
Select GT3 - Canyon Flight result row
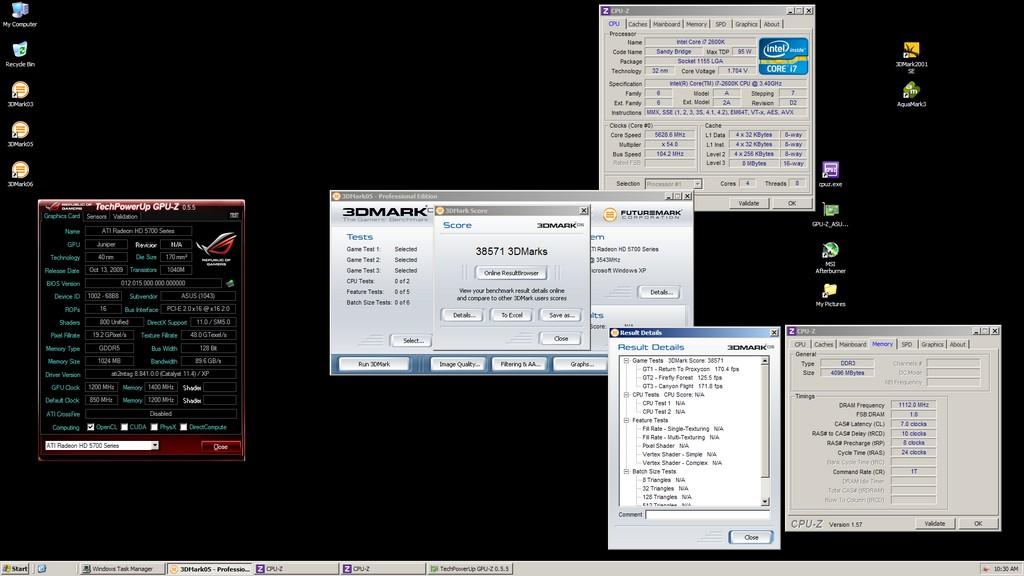coord(682,386)
